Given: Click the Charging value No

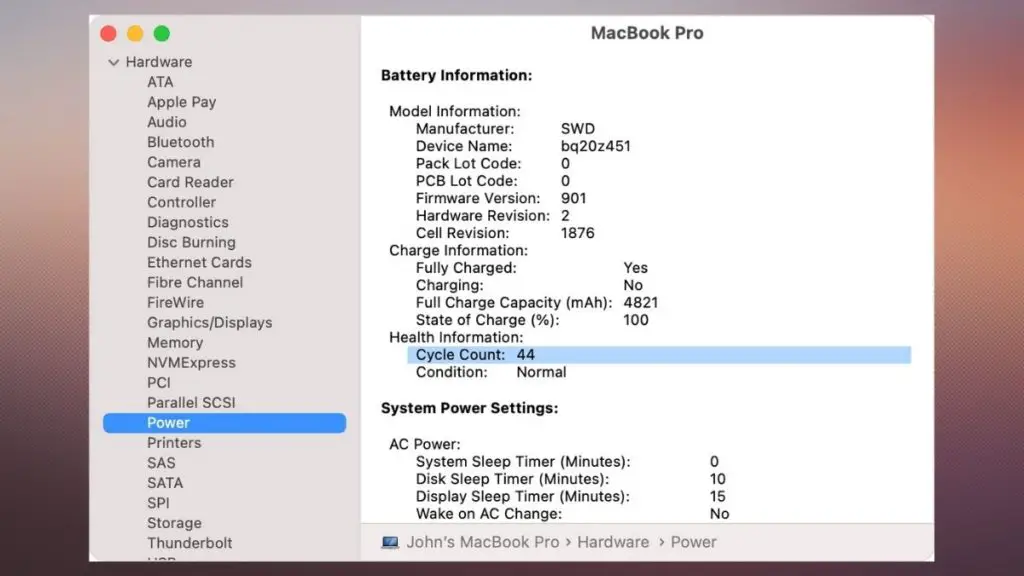Looking at the screenshot, I should (633, 285).
